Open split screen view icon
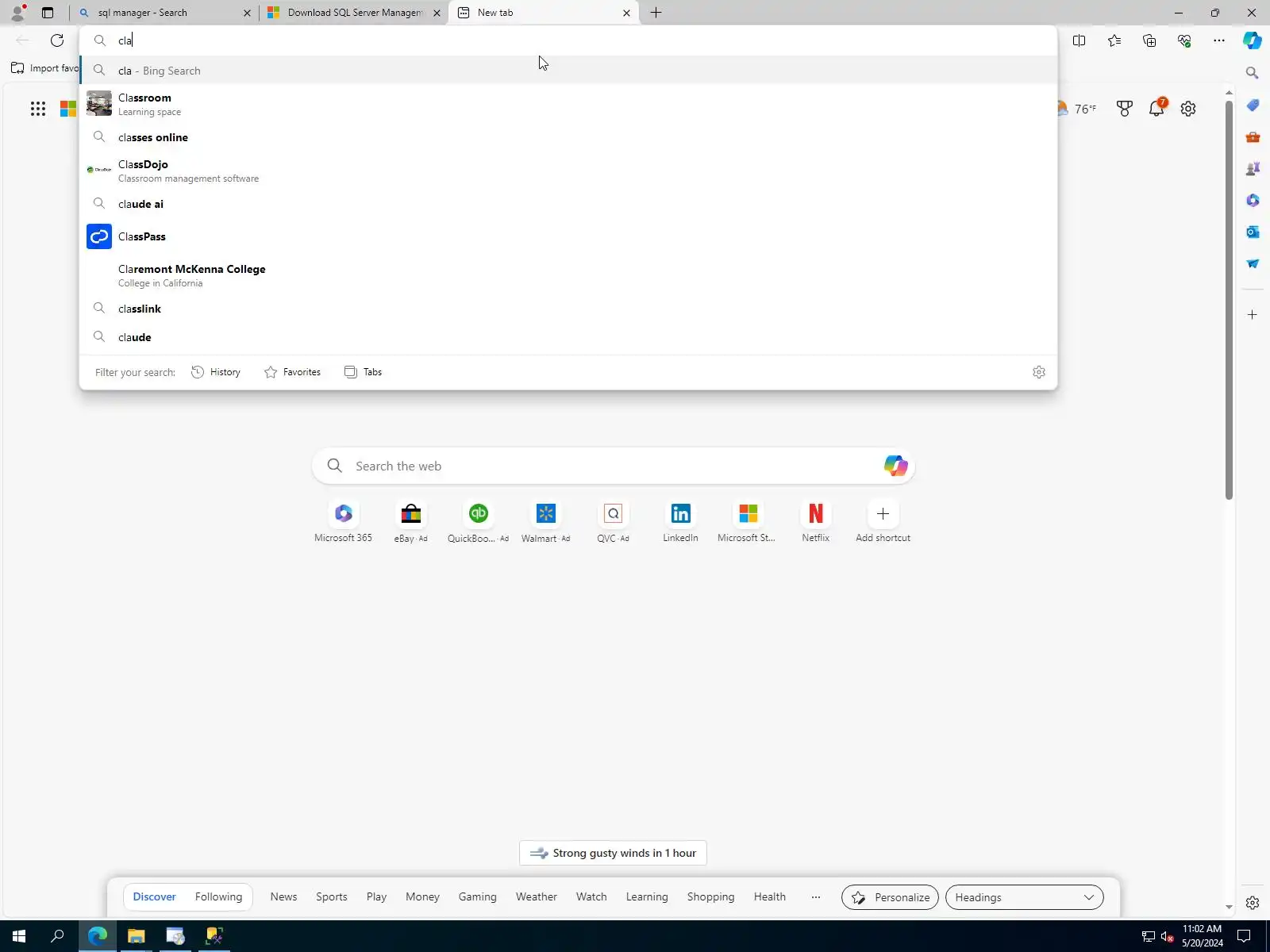Viewport: 1270px width, 952px height. coord(1079,40)
